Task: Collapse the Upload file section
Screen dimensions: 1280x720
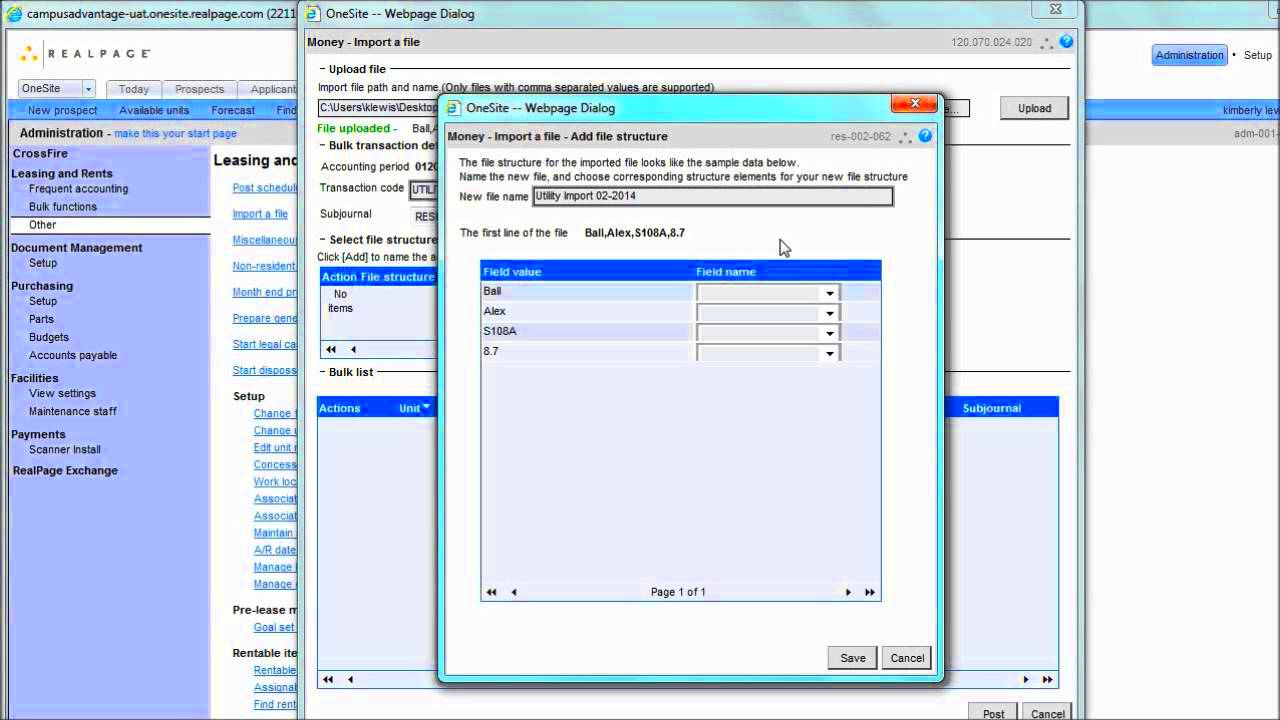Action: point(321,69)
